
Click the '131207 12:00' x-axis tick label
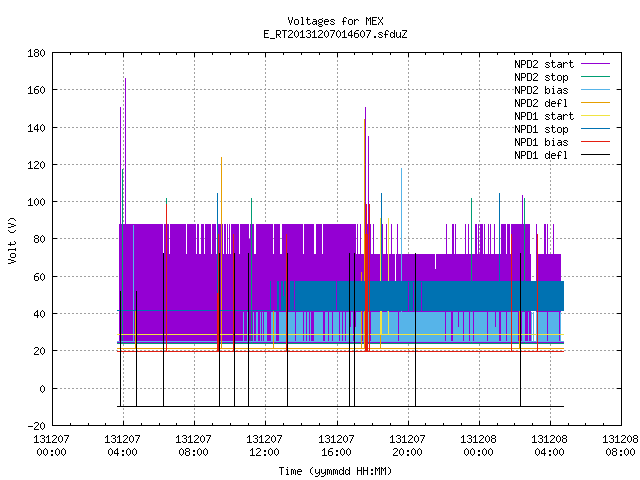click(x=264, y=446)
